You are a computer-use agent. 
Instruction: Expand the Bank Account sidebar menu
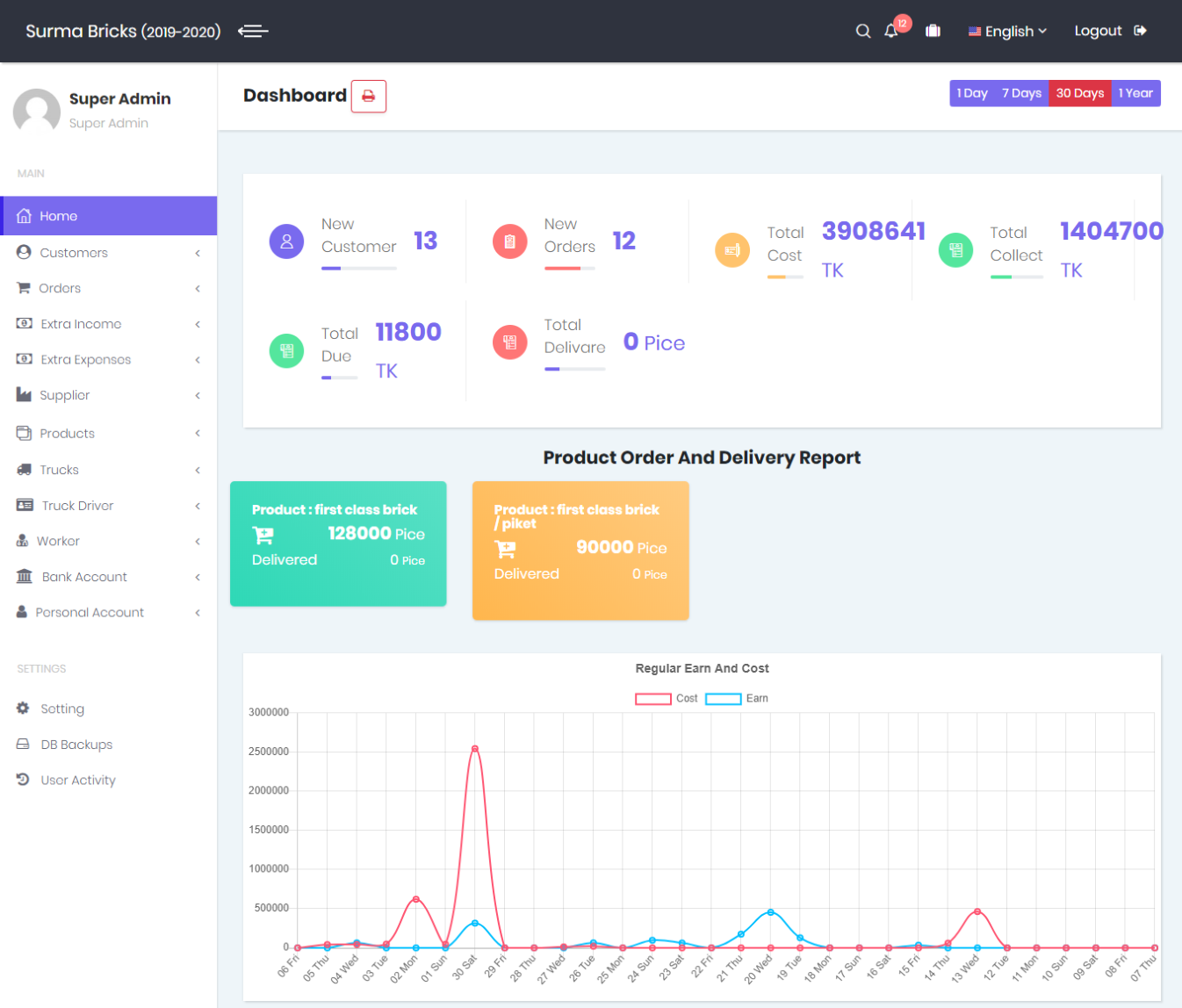(84, 577)
